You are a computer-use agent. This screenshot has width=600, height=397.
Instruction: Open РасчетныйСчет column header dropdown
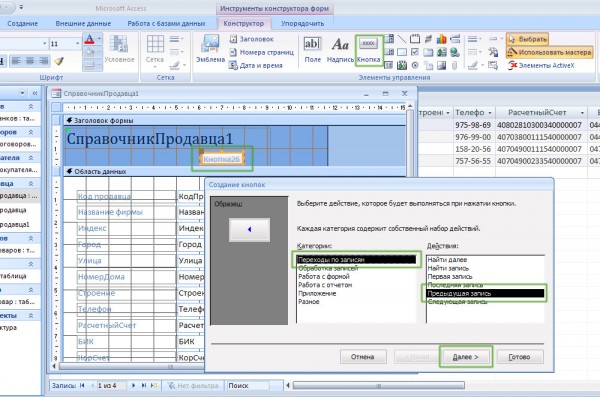[x=582, y=113]
